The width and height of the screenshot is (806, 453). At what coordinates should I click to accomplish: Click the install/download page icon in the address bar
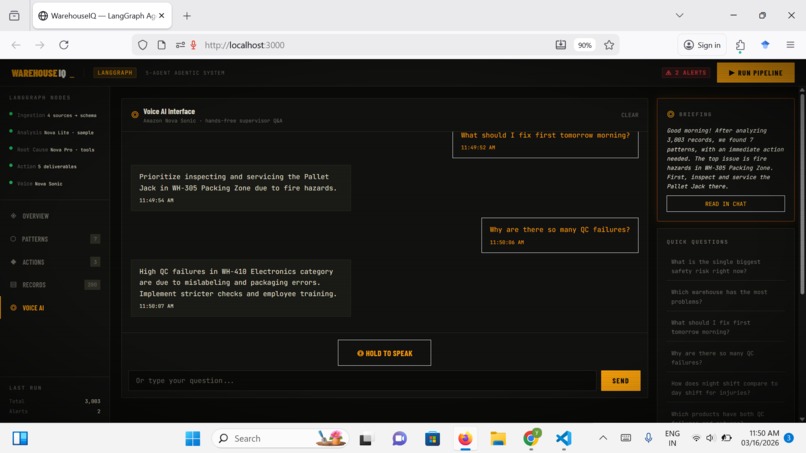561,45
